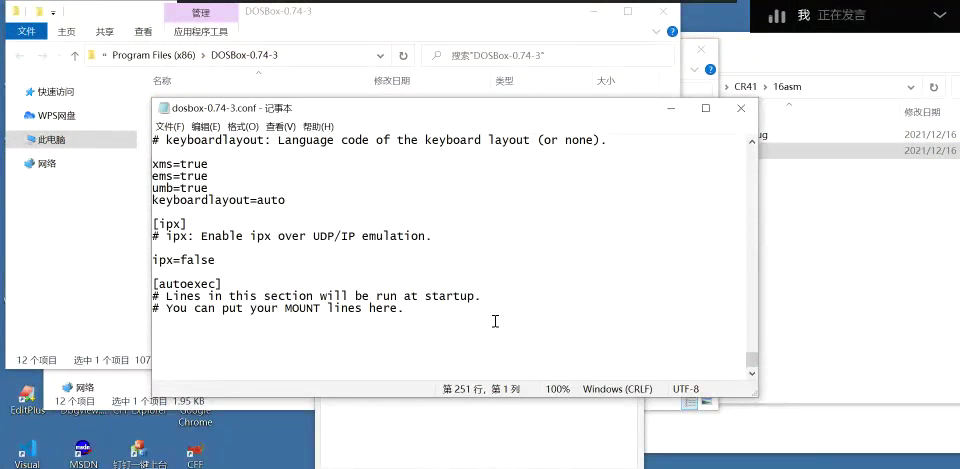Click the 第 251 行, 第 1 列 status entry
Viewport: 960px width, 469px height.
pyautogui.click(x=481, y=389)
